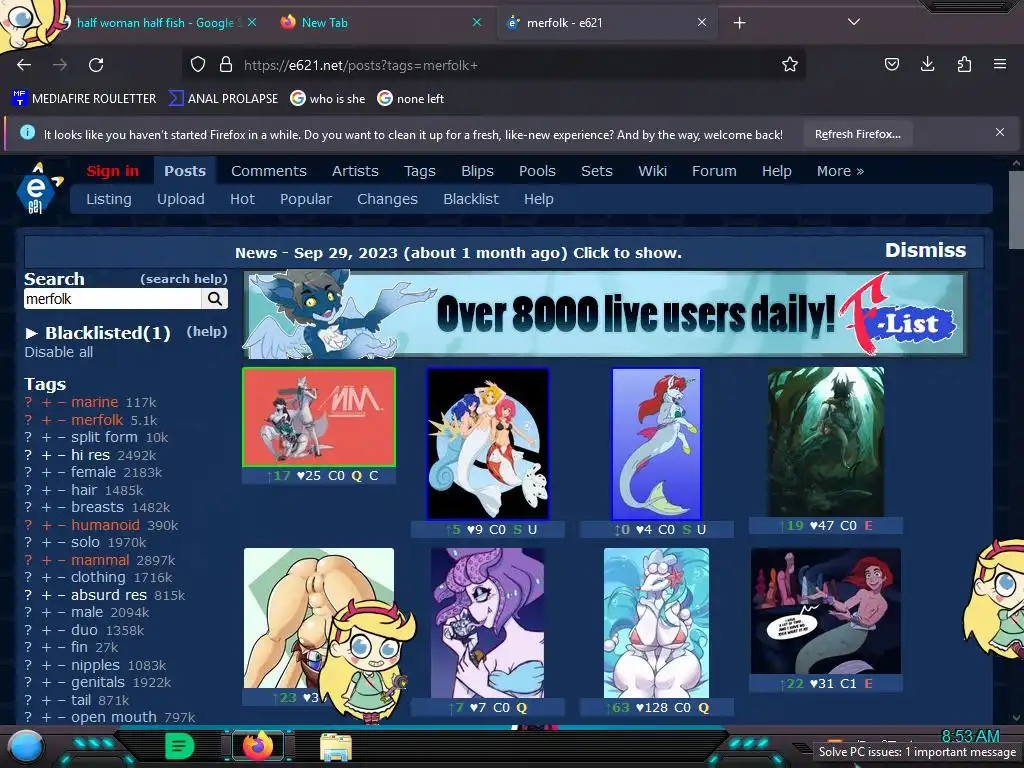The height and width of the screenshot is (768, 1024).
Task: Expand the Blacklisted(1) section
Action: 97,333
